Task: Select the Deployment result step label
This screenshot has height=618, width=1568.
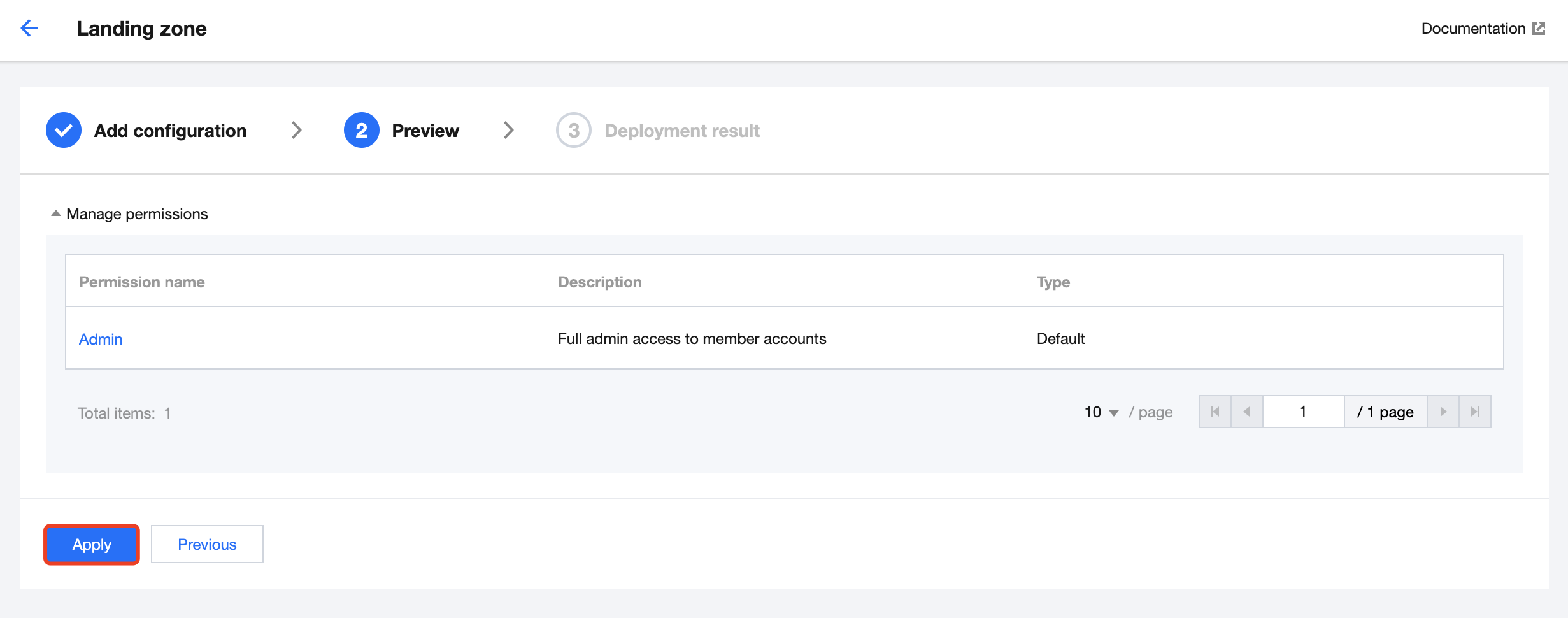Action: pos(681,131)
